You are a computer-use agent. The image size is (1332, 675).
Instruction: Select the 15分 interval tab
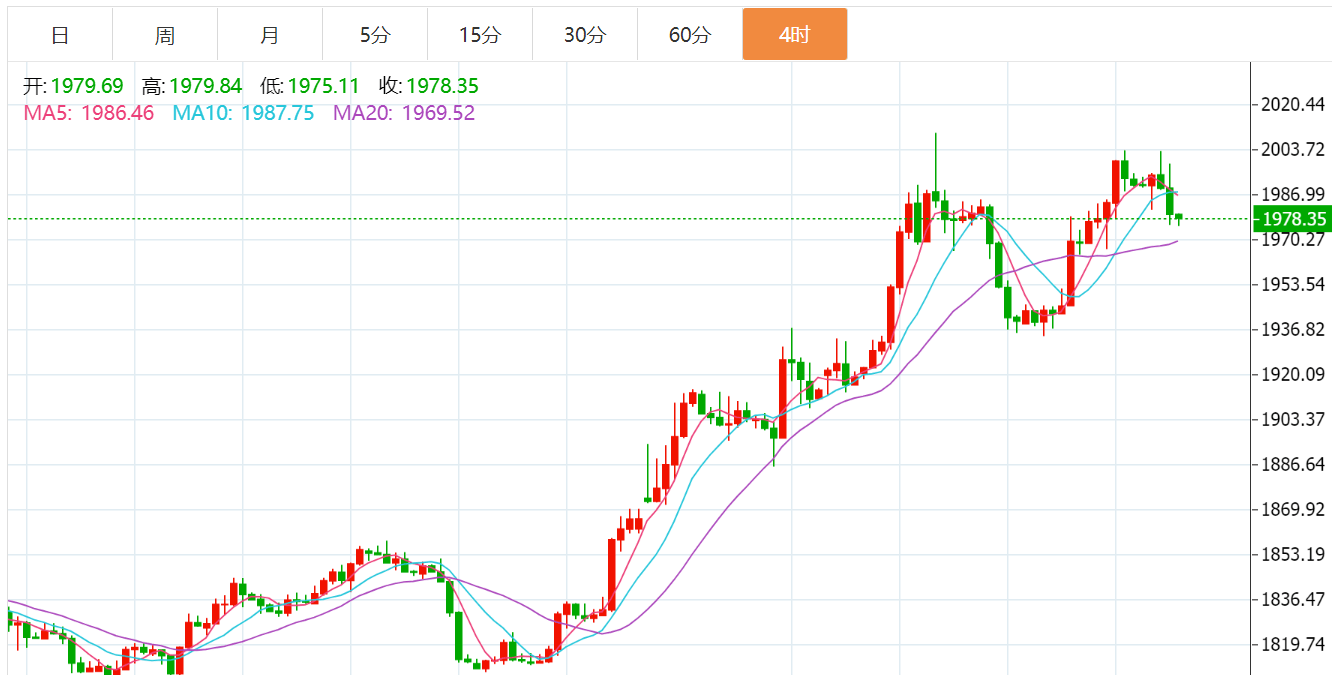pyautogui.click(x=480, y=35)
